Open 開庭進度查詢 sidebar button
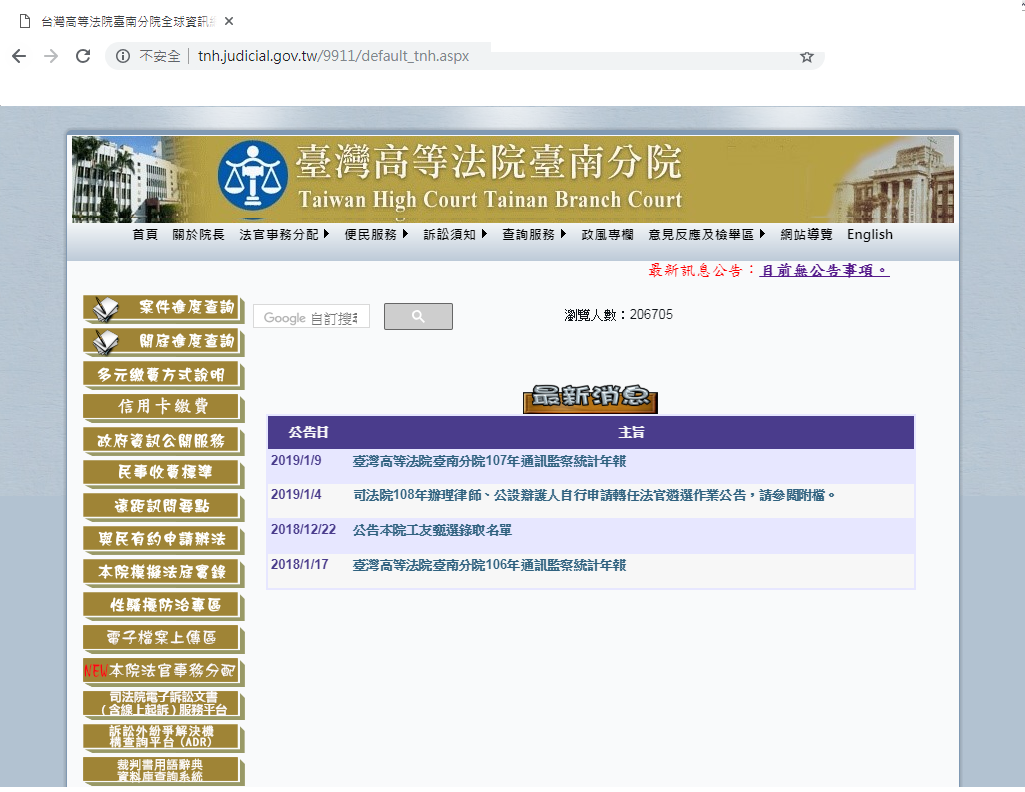 [163, 341]
